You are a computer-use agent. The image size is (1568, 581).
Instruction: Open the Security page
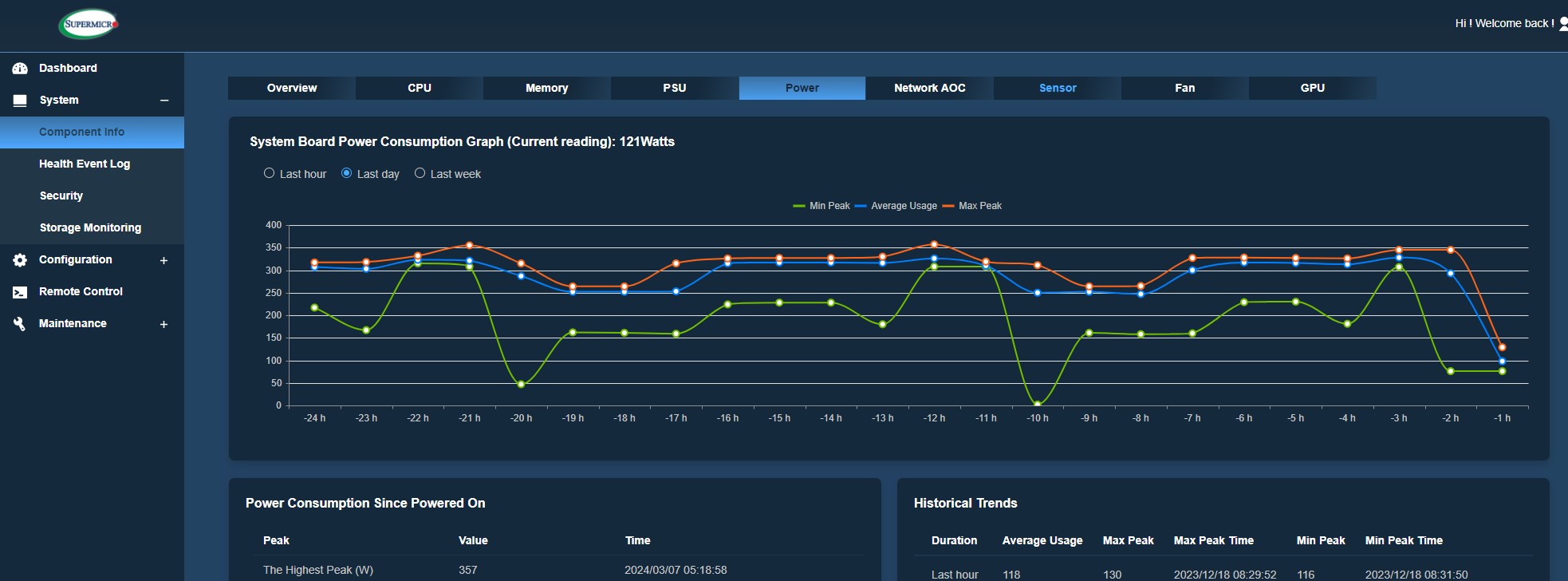(x=92, y=196)
